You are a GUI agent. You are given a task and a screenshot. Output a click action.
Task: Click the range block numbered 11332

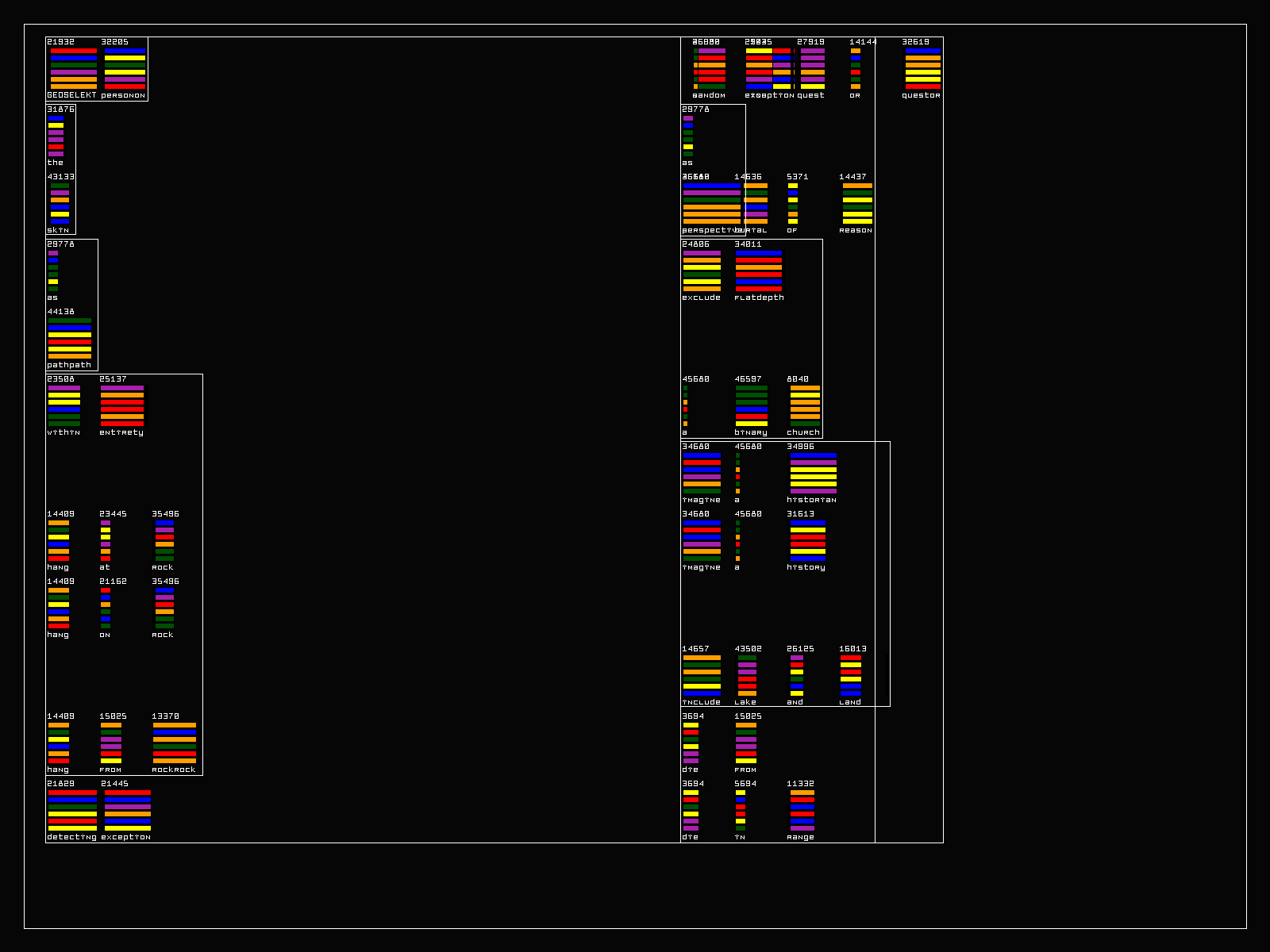(x=802, y=810)
